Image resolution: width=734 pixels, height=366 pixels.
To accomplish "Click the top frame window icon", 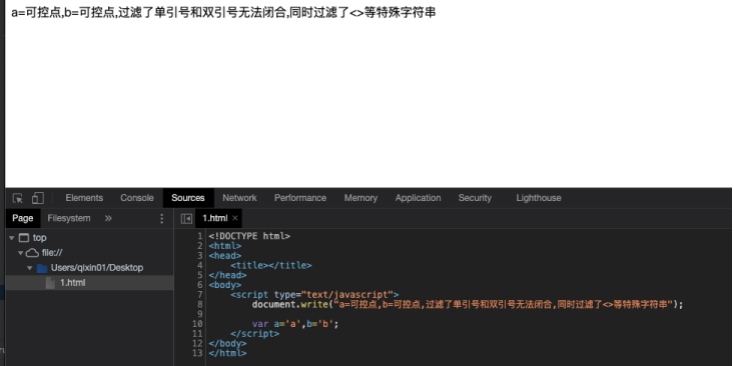I will 24,238.
